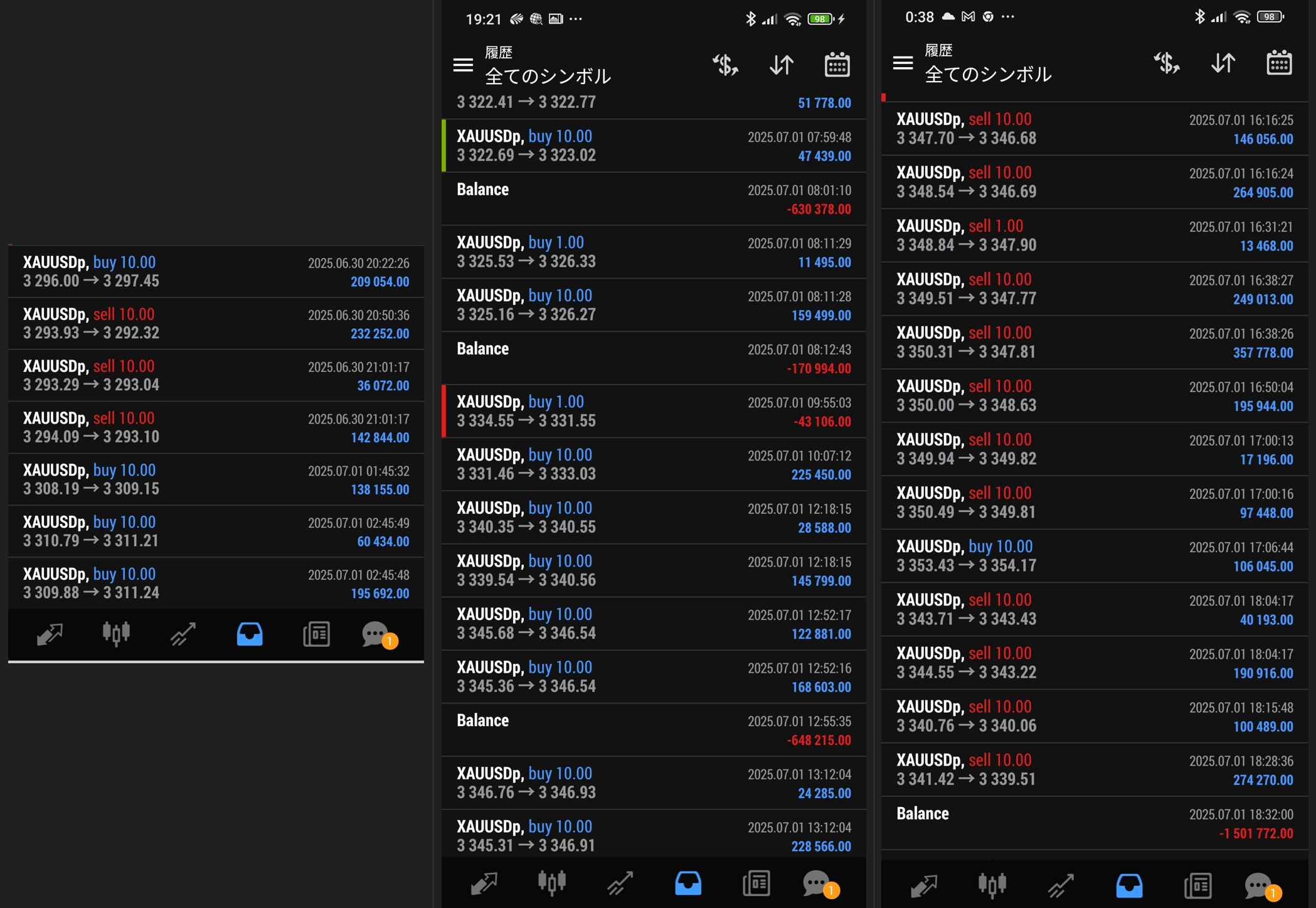Tap sort arrows icon in middle screenshot
This screenshot has height=908, width=1316.
(782, 65)
